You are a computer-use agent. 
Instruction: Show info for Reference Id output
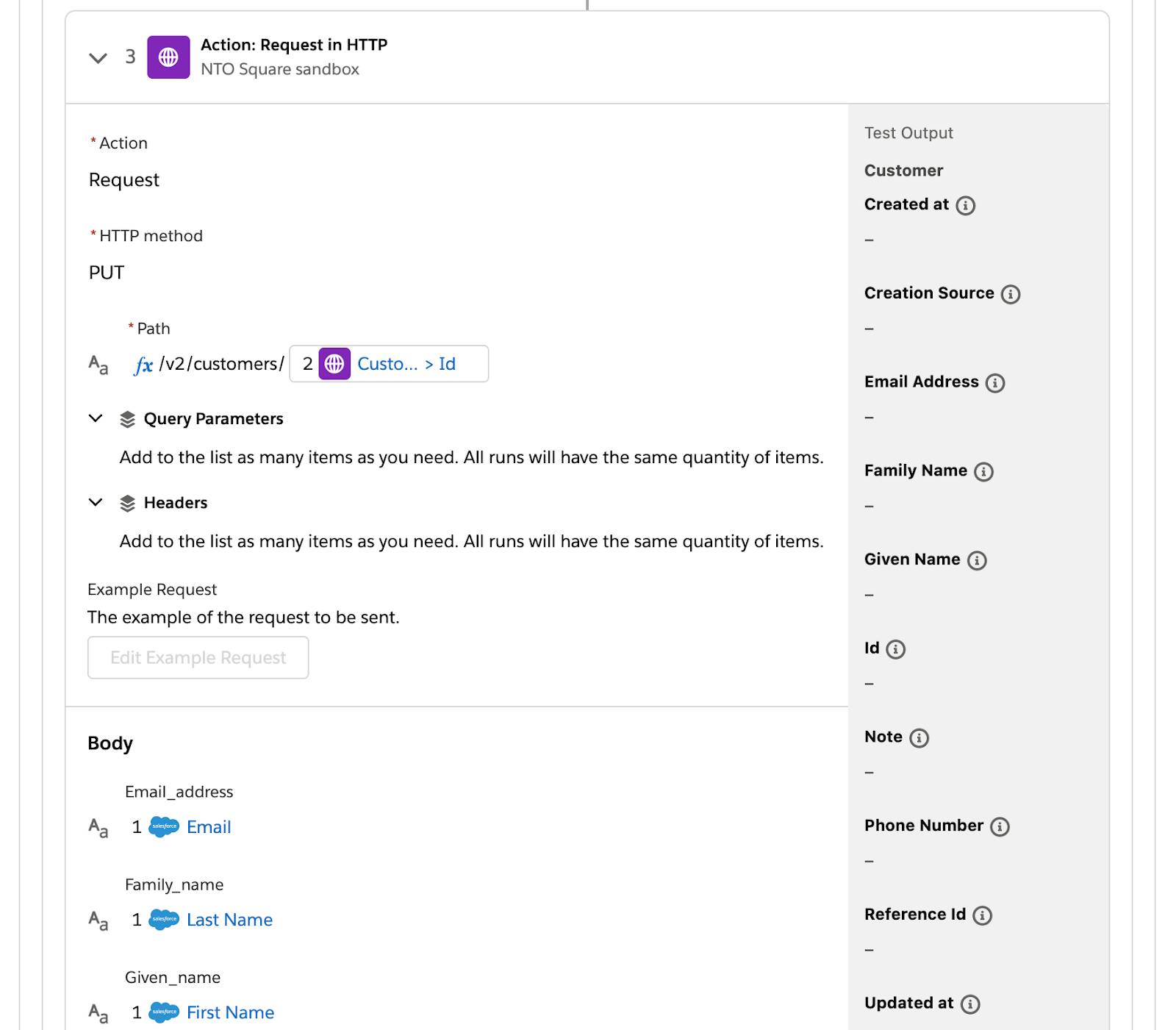point(982,915)
